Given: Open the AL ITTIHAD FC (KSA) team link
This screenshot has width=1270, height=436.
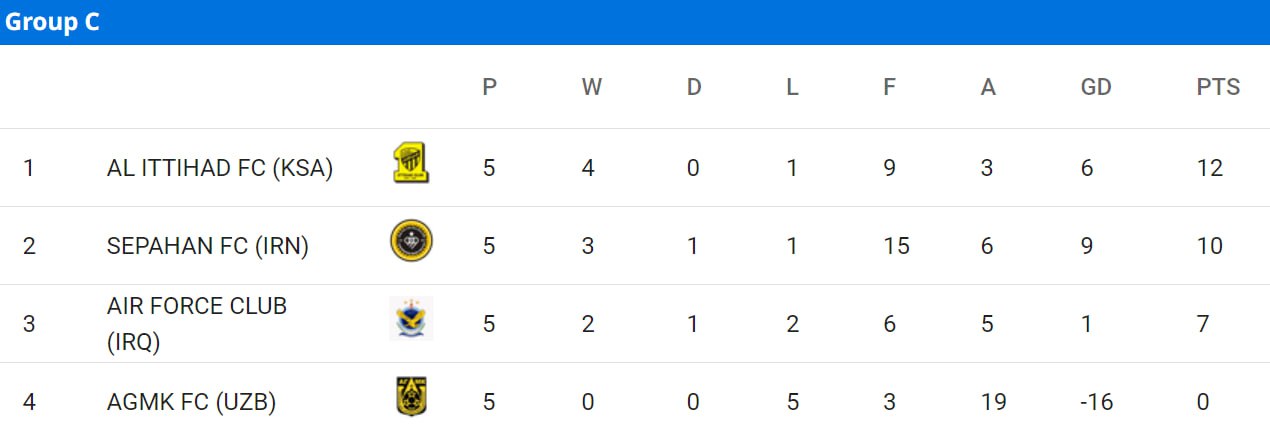Looking at the screenshot, I should [220, 168].
